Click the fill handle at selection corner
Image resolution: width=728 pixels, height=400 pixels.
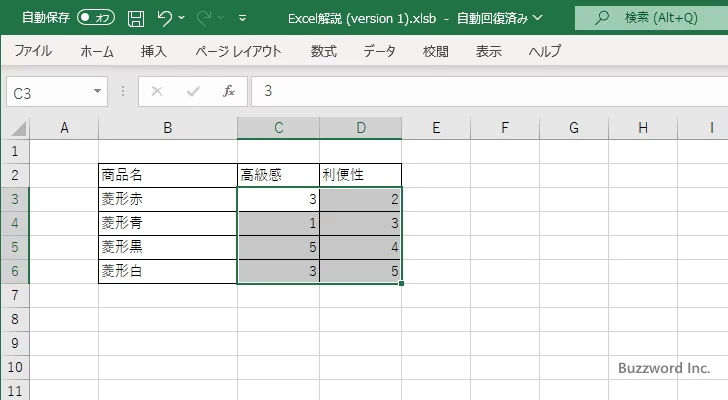401,283
